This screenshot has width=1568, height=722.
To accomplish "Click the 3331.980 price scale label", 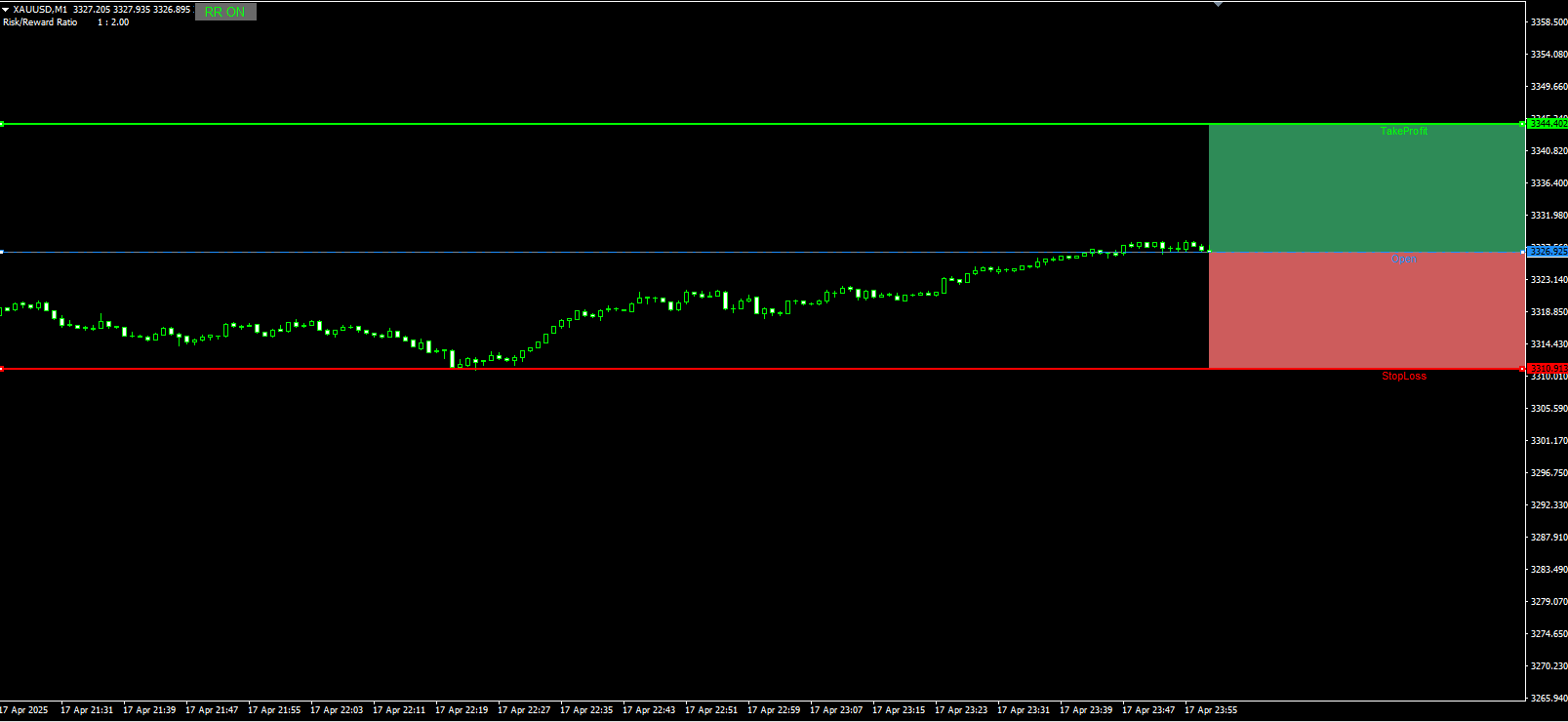I will click(1548, 215).
